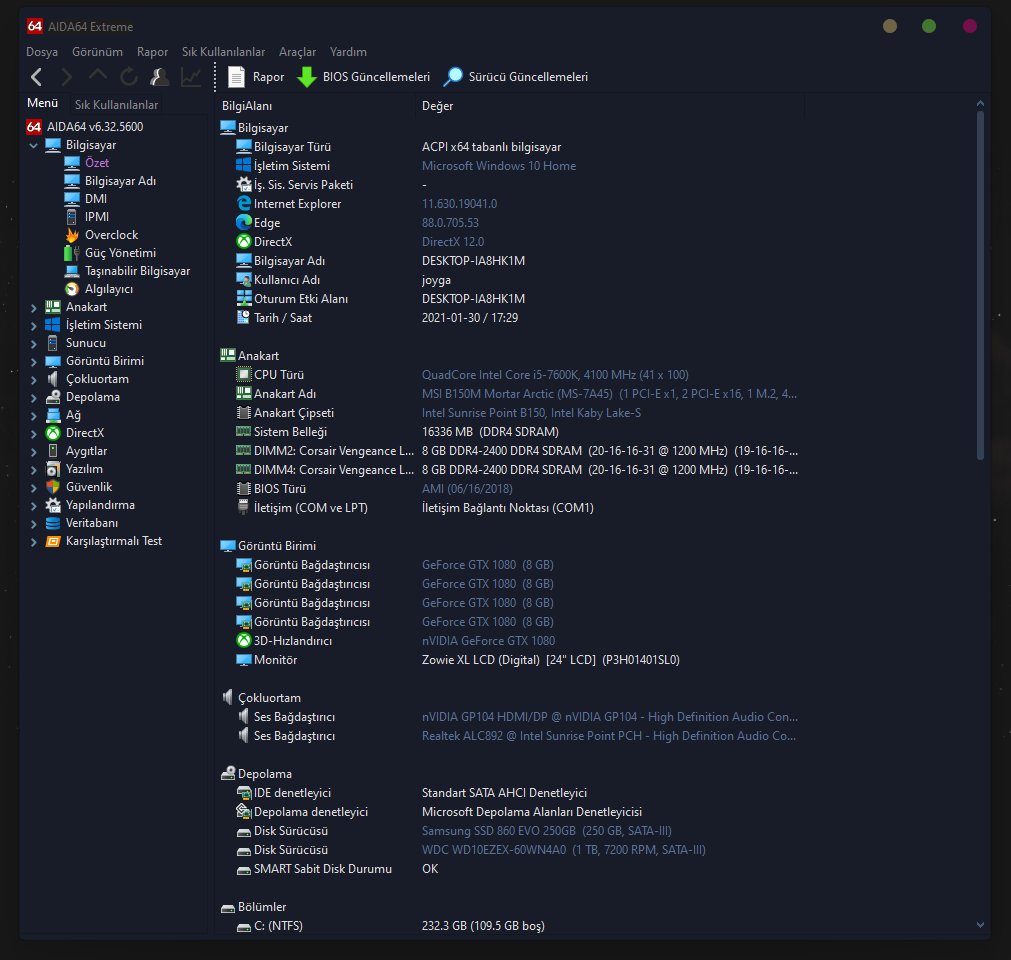
Task: Select the Overclock flame icon
Action: pos(72,235)
